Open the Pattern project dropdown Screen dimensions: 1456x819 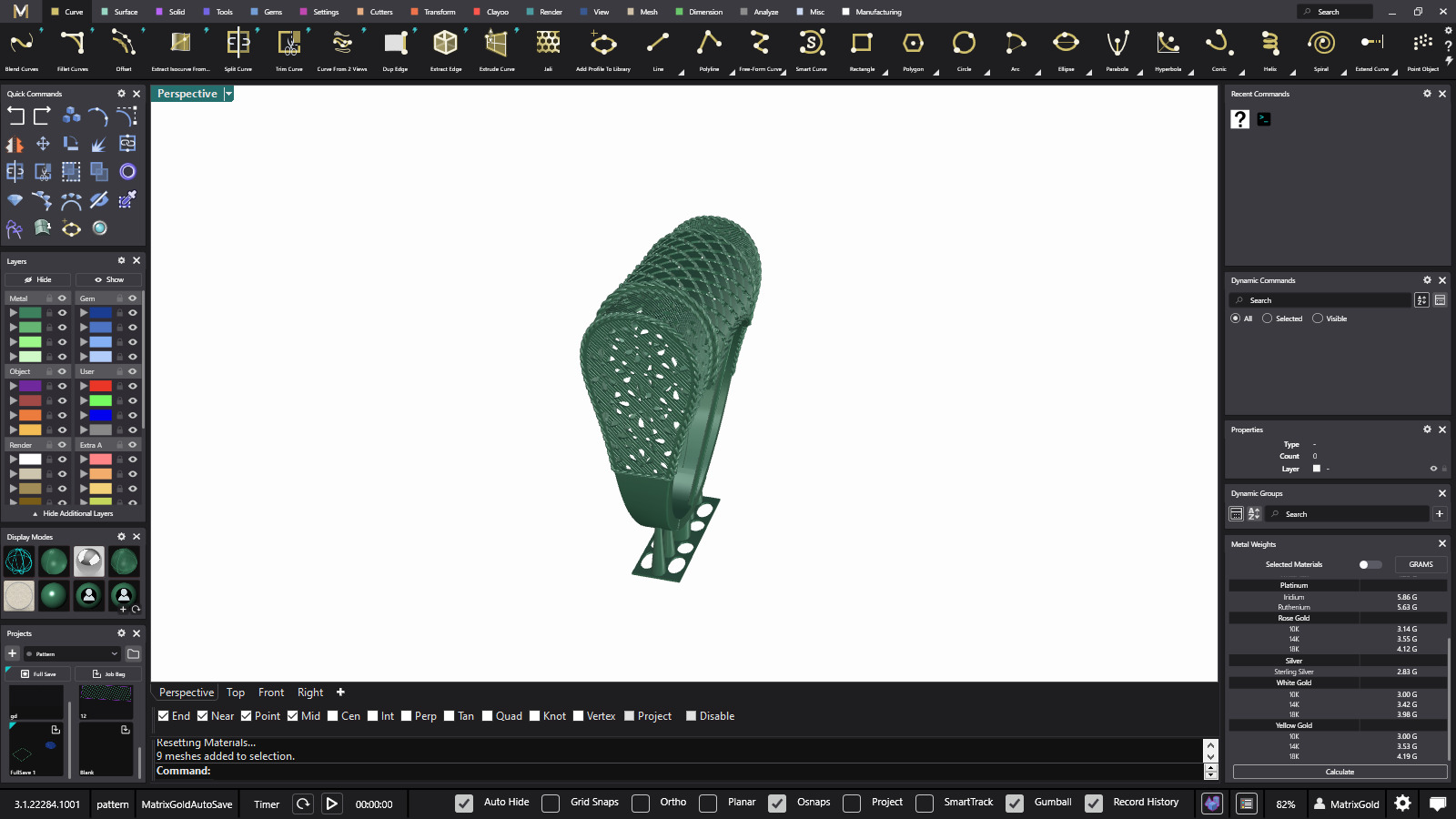(x=73, y=653)
